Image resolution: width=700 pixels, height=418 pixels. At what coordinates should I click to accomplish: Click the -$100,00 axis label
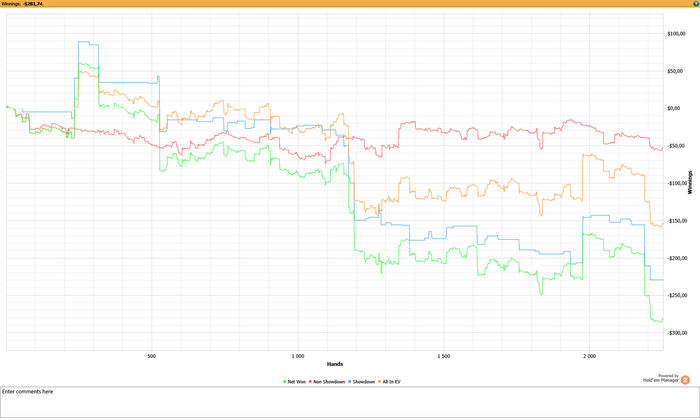click(677, 184)
